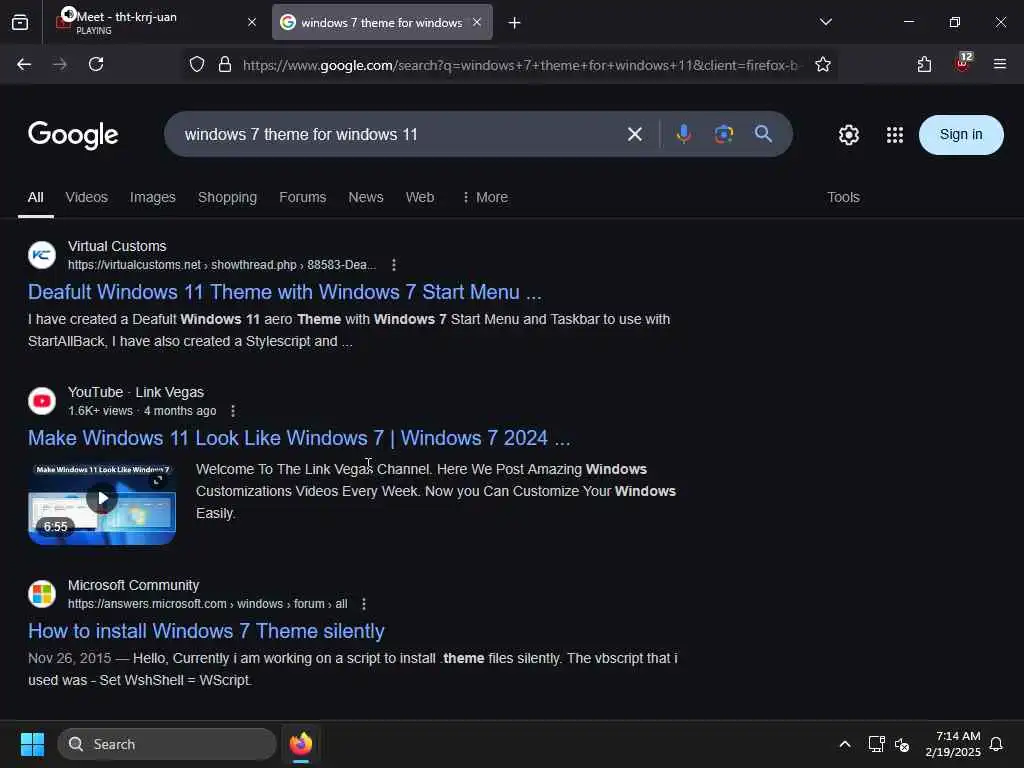
Task: Open the taskbar network status icon
Action: [876, 744]
